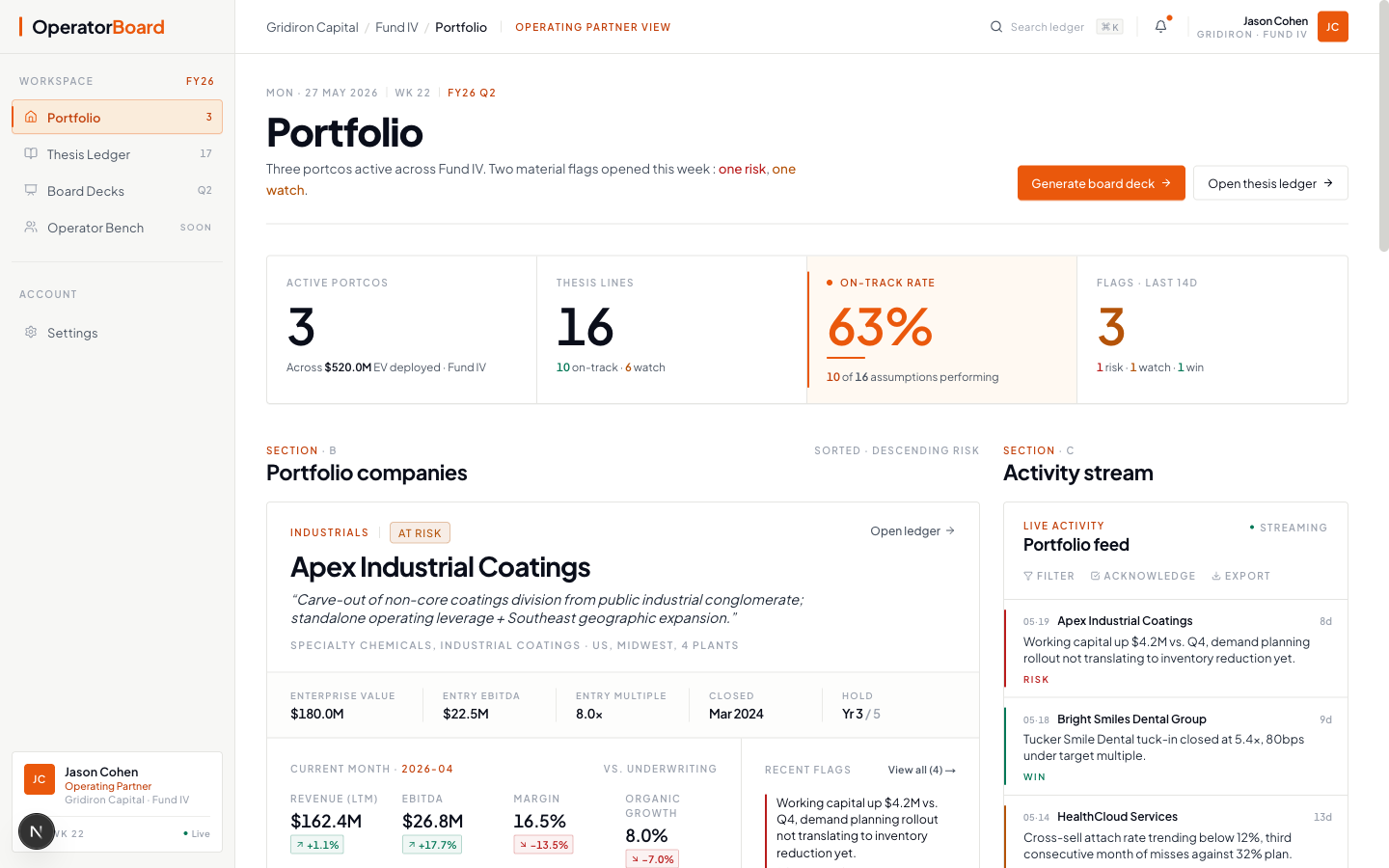Click the Apex Industrial Coatings title
This screenshot has height=868, width=1389.
coord(440,567)
